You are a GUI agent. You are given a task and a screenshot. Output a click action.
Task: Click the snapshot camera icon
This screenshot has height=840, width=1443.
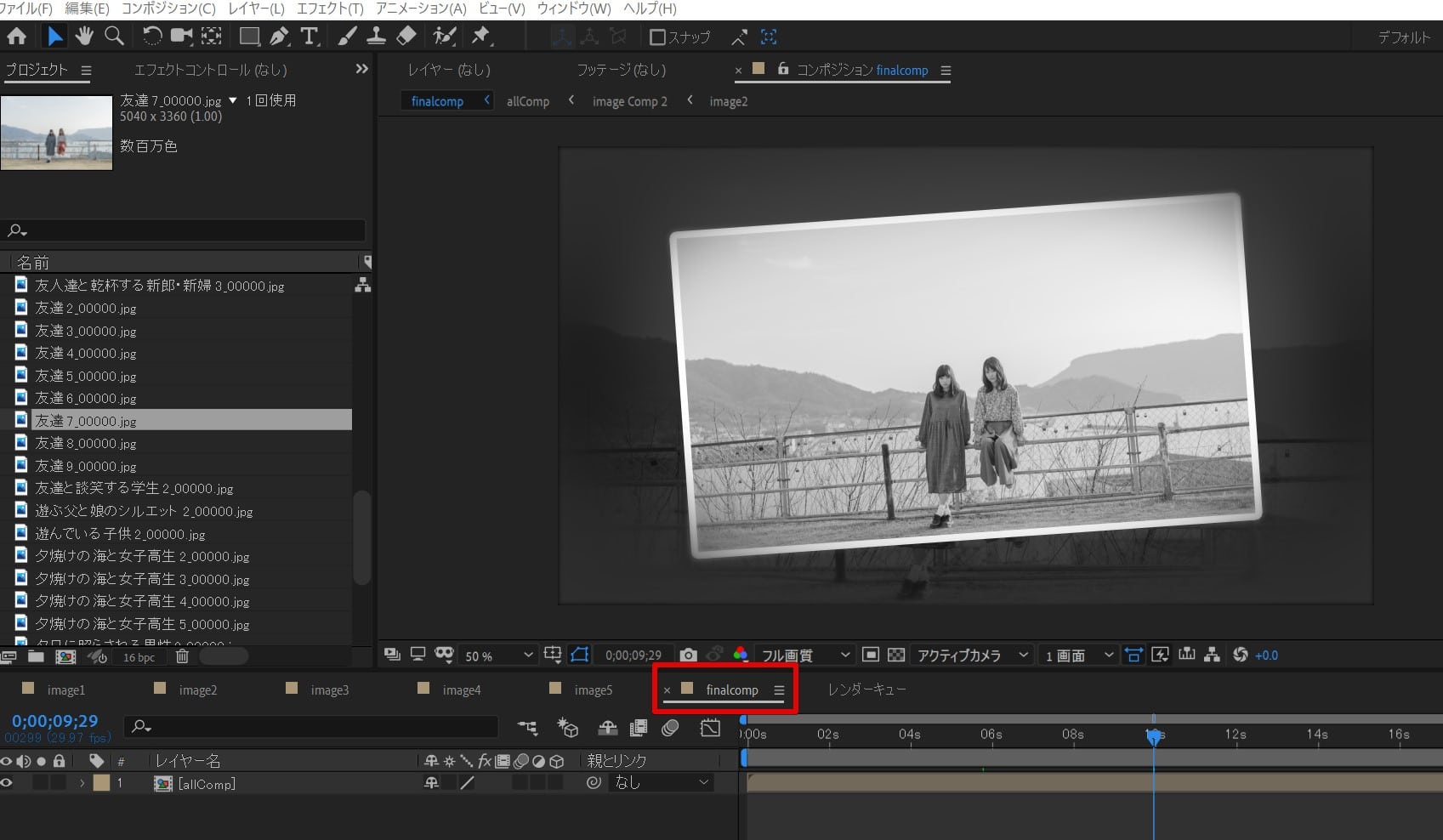click(x=689, y=655)
